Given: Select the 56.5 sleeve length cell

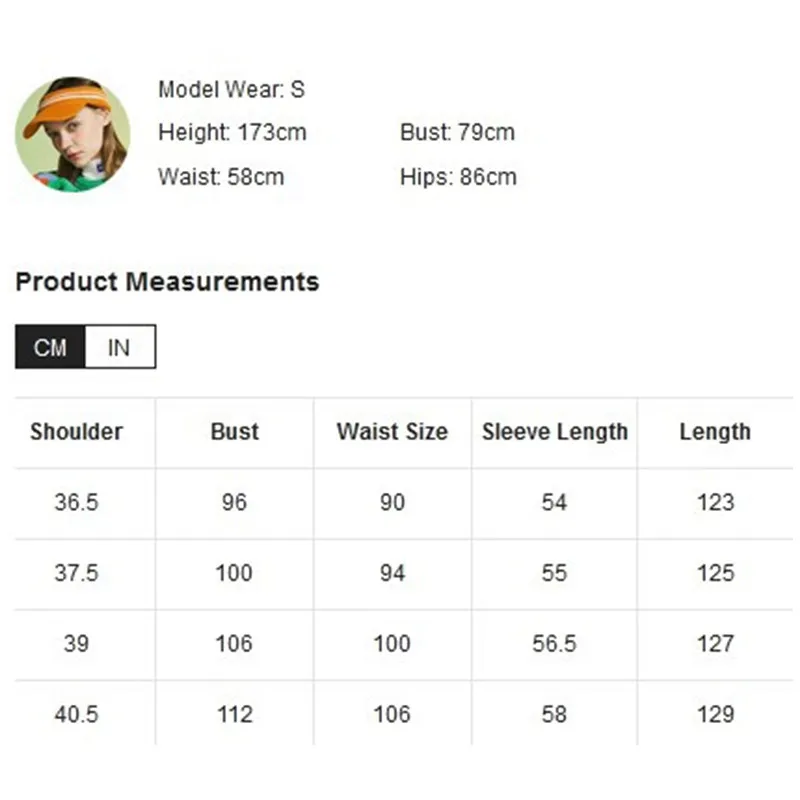Looking at the screenshot, I should point(555,644).
